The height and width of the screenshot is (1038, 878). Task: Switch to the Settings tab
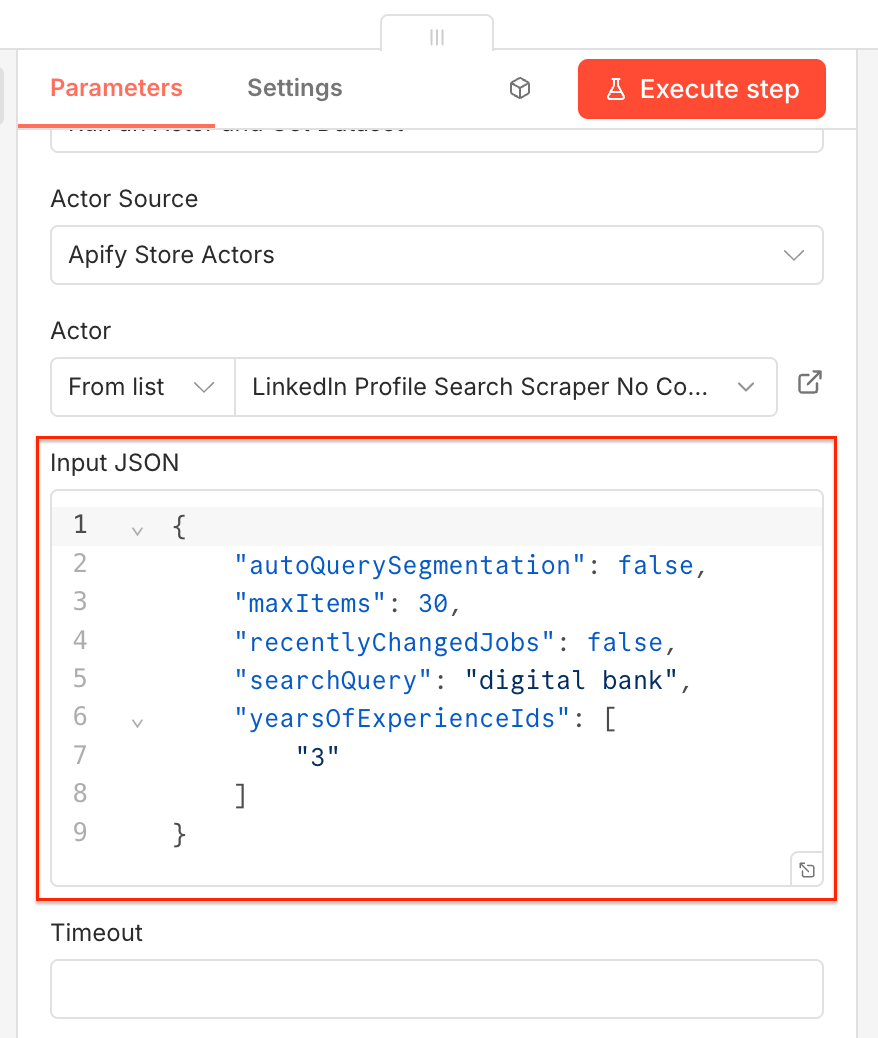coord(294,88)
